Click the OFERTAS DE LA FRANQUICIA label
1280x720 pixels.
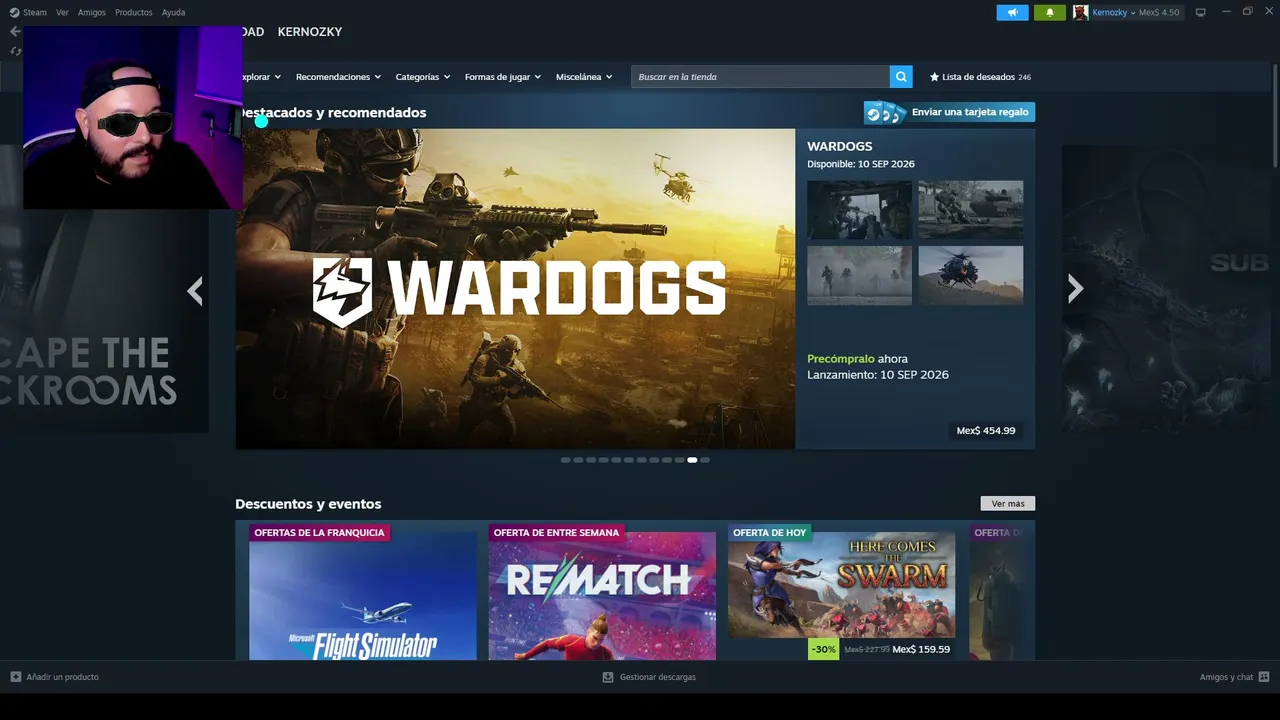(319, 533)
